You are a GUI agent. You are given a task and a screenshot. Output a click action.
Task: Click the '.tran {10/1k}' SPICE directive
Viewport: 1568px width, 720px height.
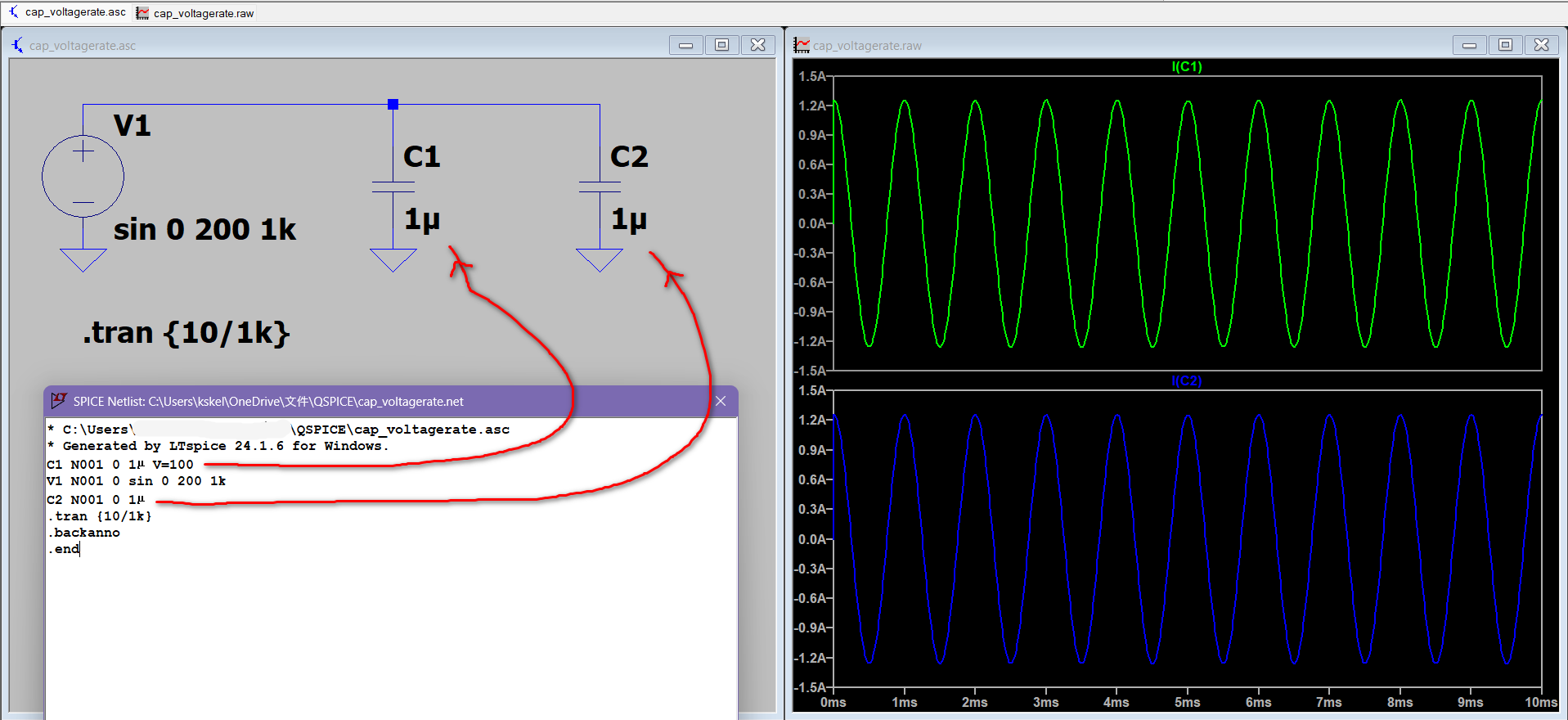[x=186, y=333]
